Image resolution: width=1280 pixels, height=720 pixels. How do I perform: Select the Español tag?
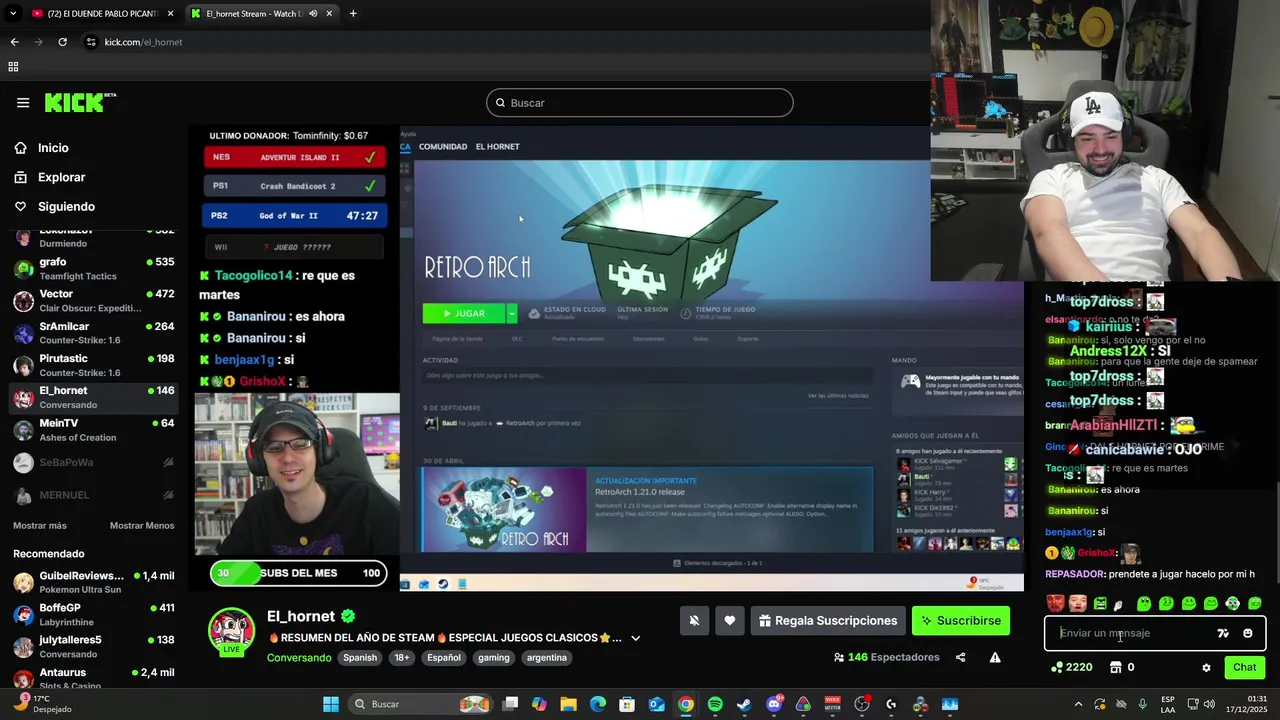tap(444, 658)
